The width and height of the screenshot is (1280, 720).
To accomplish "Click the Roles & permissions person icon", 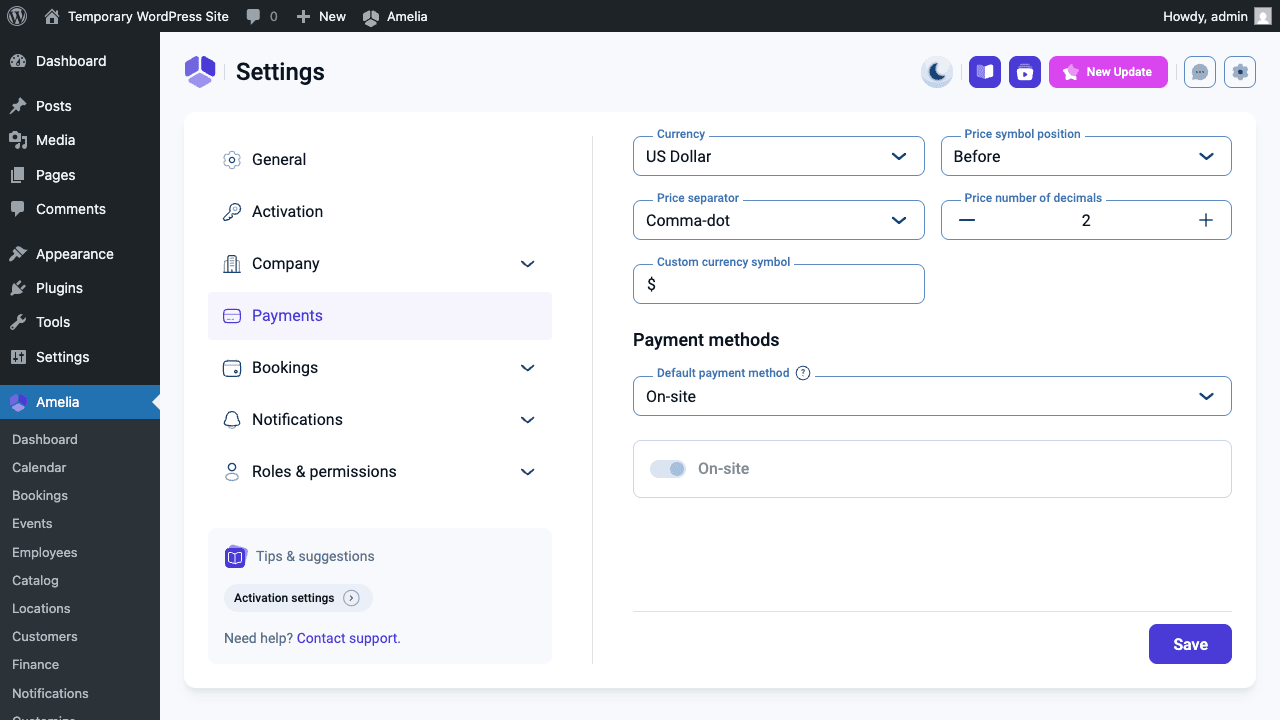I will pos(232,471).
